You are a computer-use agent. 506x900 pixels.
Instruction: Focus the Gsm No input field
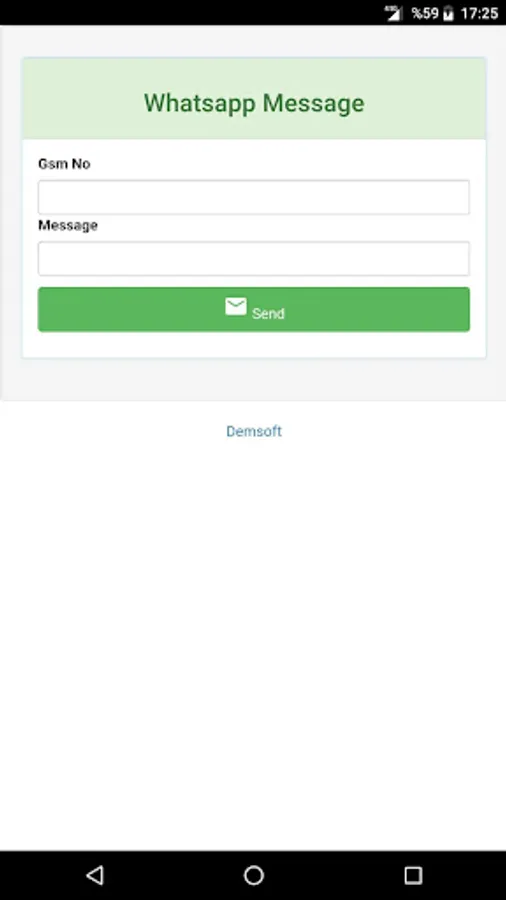point(254,197)
